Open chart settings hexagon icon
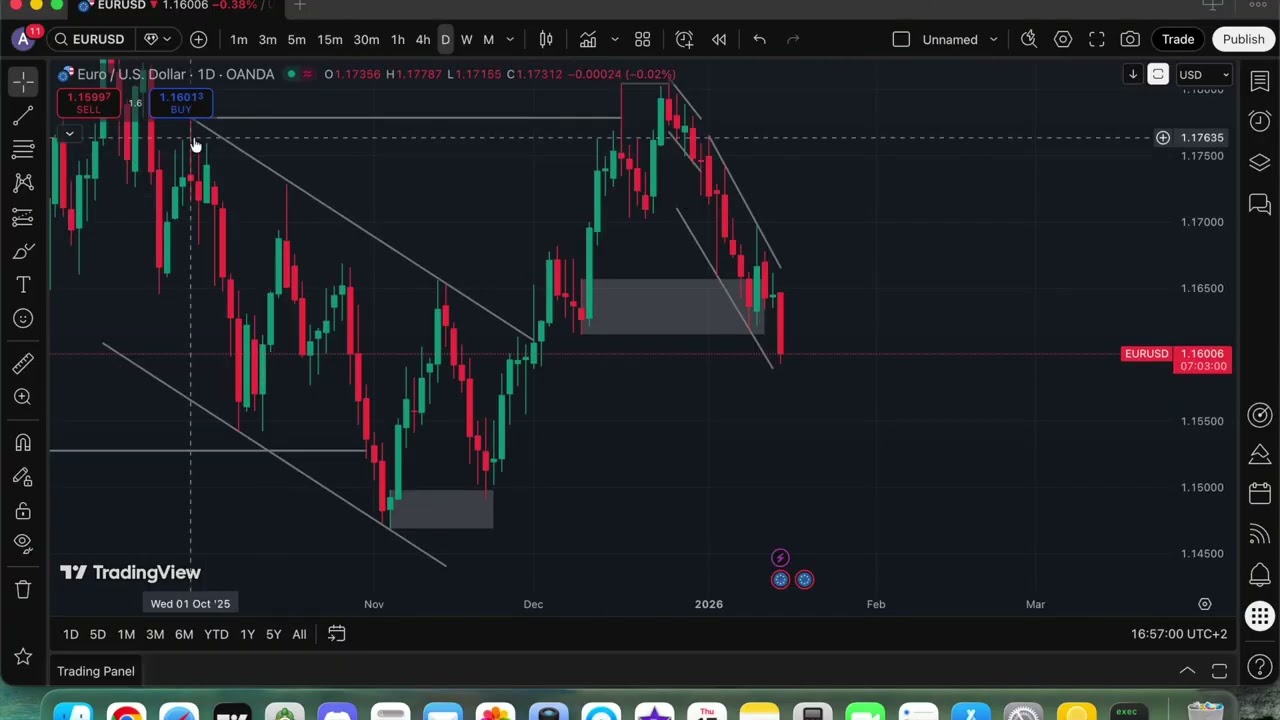The image size is (1280, 720). coord(1063,39)
